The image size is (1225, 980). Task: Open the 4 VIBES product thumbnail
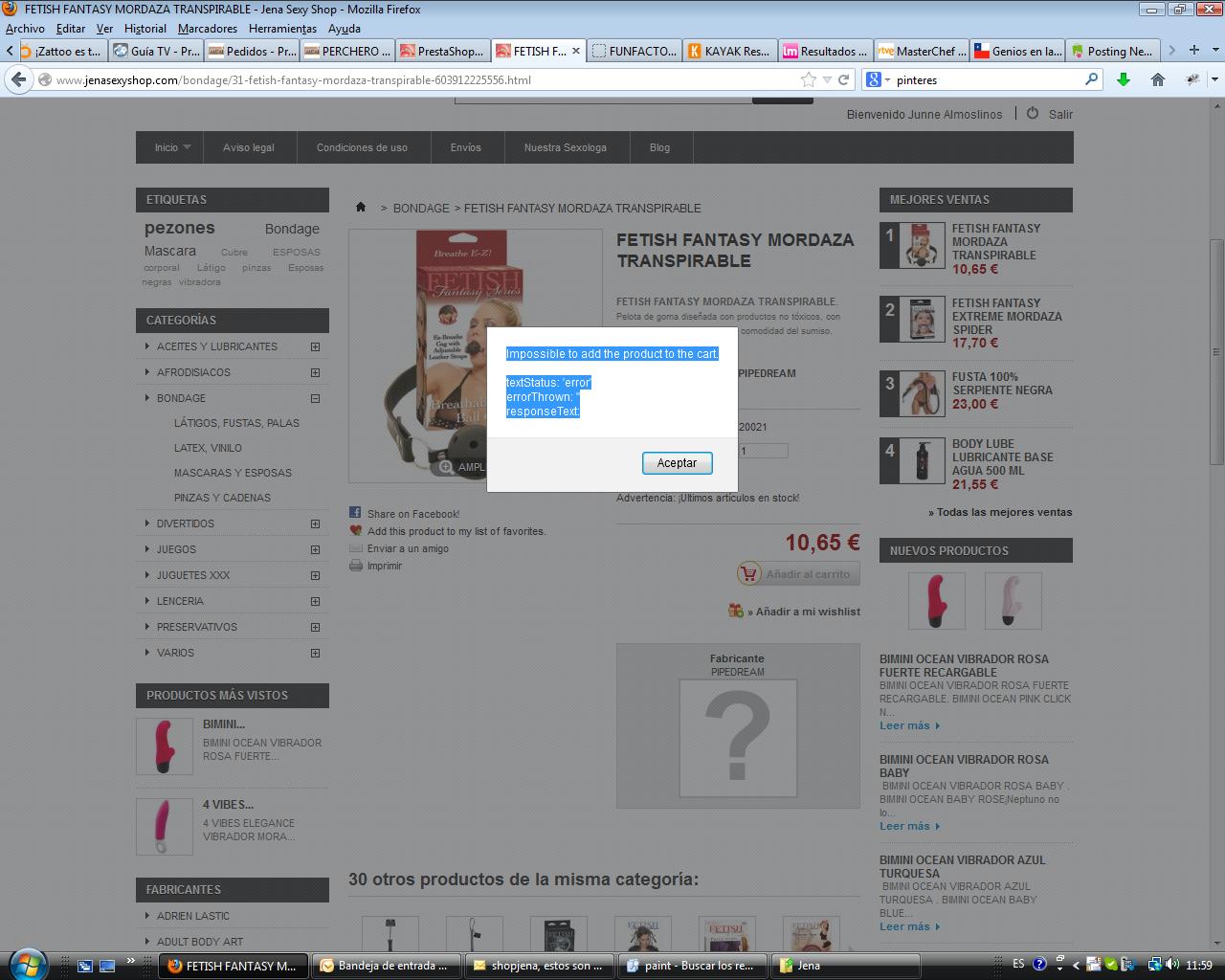165,827
